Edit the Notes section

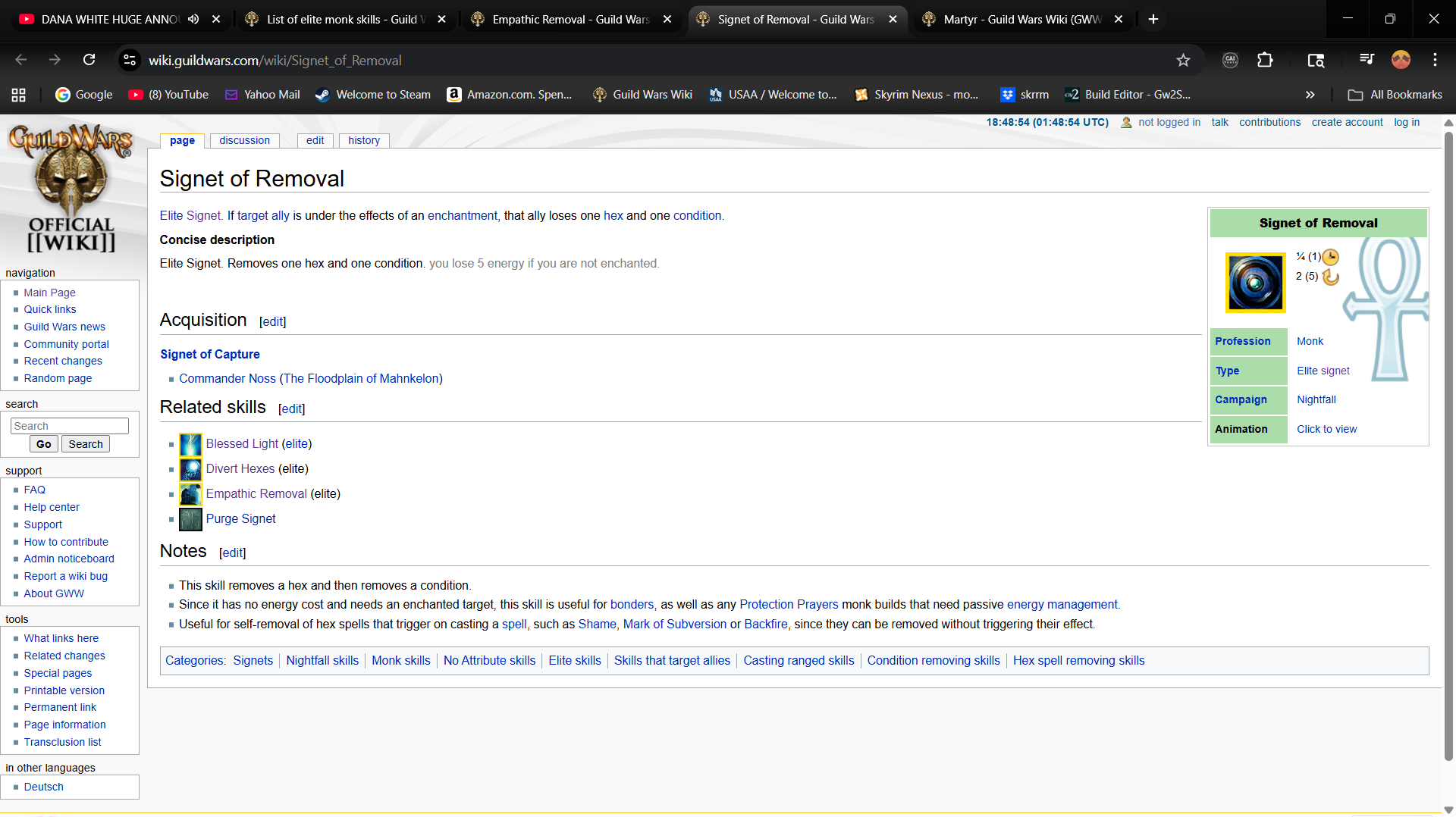pos(232,553)
